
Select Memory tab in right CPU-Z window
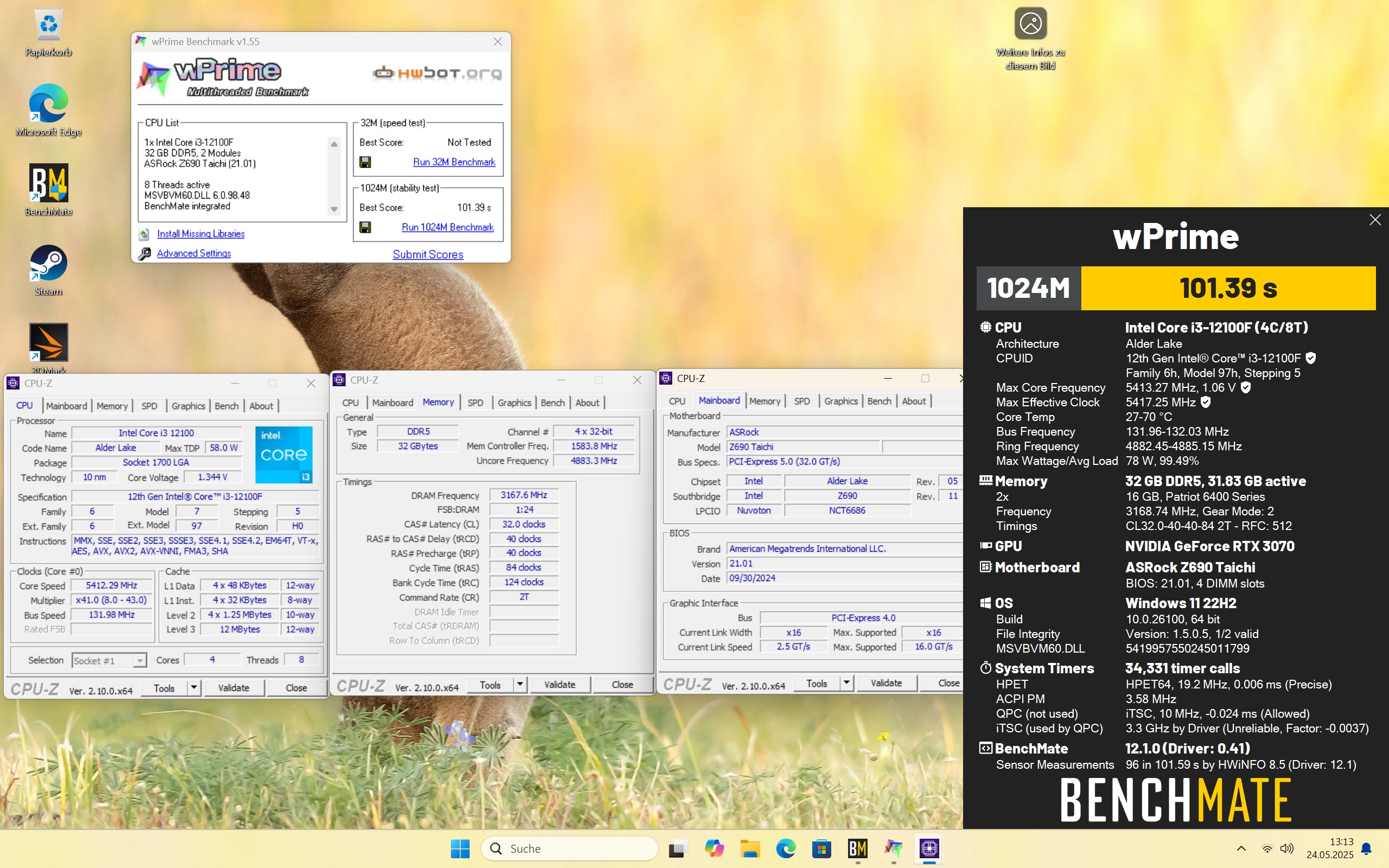(764, 401)
